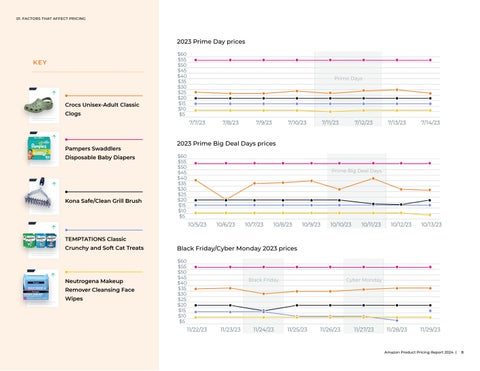480x371 pixels.
Task: Click the orange Crocs point at 10/5/23
Action: coord(196,180)
